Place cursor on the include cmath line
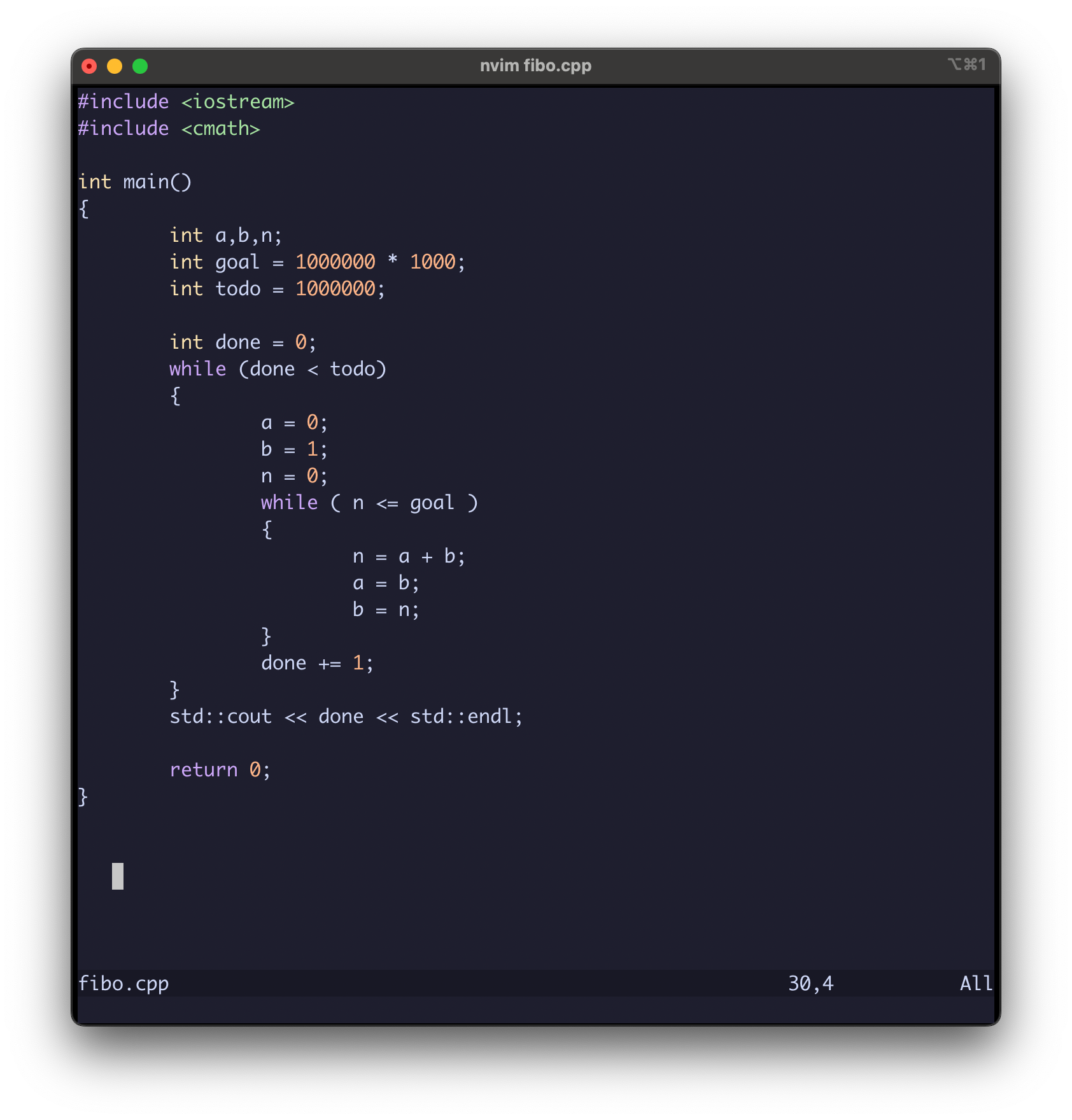 [x=169, y=129]
